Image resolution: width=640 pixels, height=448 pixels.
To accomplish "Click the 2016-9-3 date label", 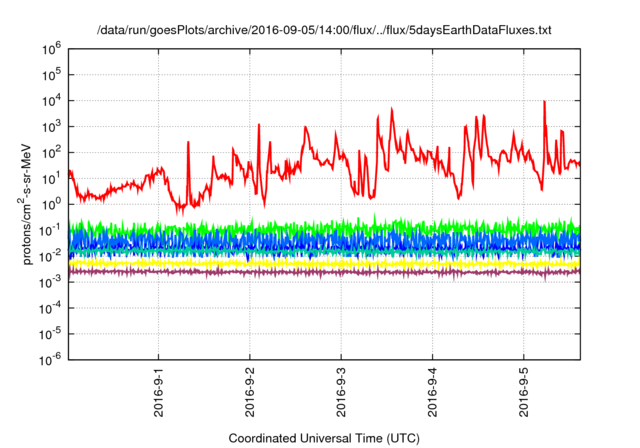I will tap(341, 392).
